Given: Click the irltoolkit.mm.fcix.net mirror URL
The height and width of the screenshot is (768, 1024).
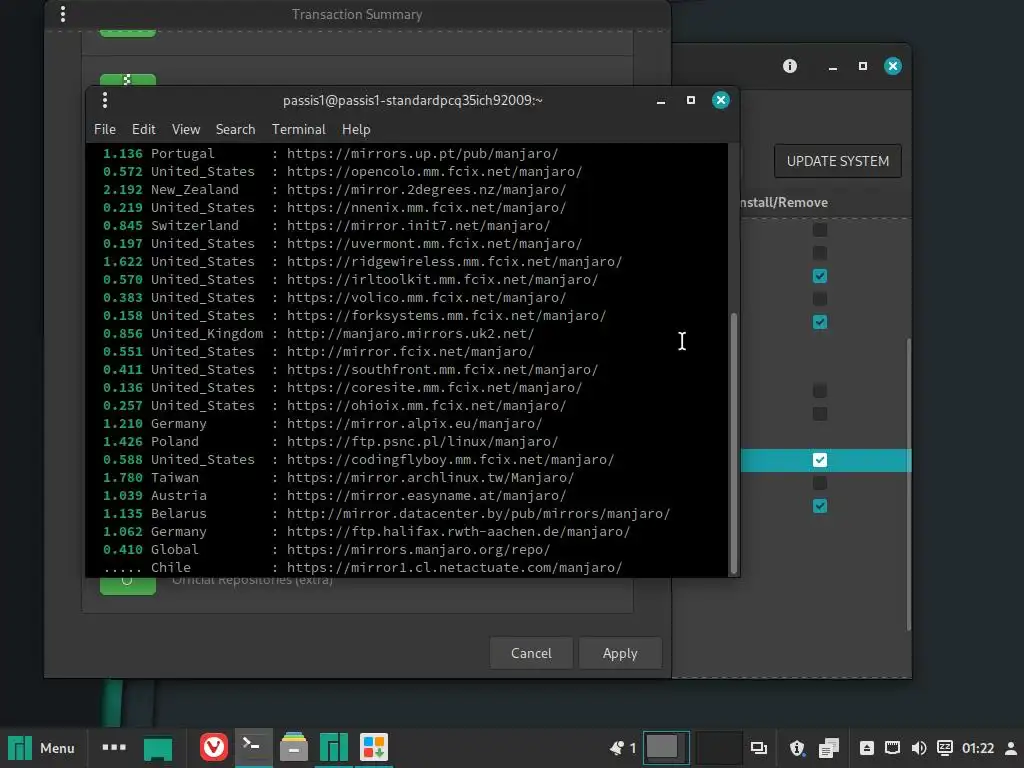Looking at the screenshot, I should pyautogui.click(x=442, y=280).
